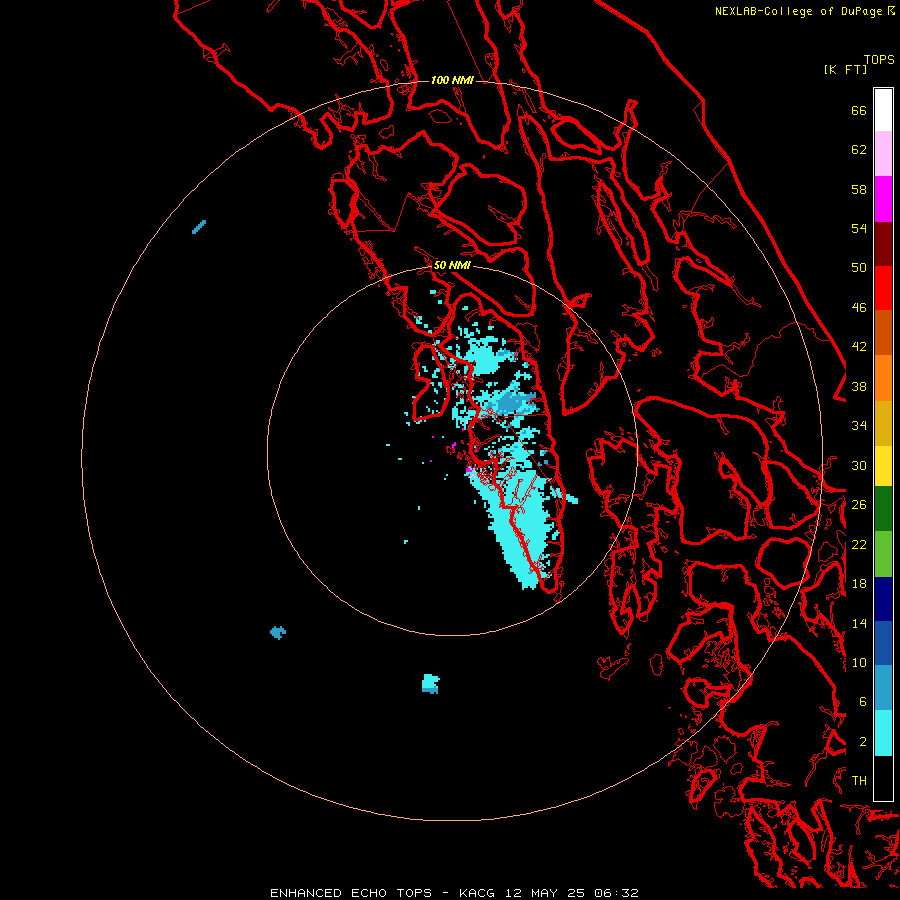This screenshot has width=900, height=900.
Task: Click the legend value 54
Action: click(859, 228)
